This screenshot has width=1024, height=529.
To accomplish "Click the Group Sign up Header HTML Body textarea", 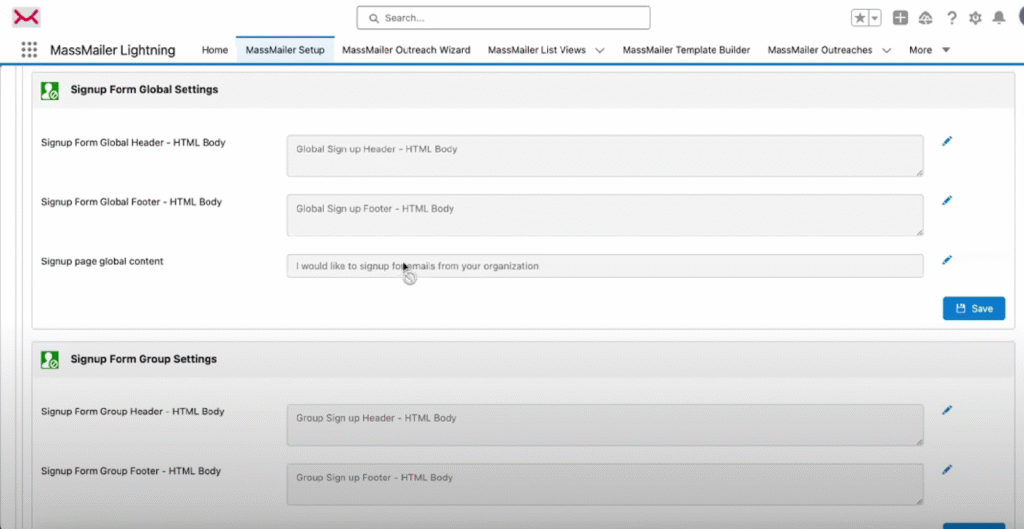I will (605, 425).
